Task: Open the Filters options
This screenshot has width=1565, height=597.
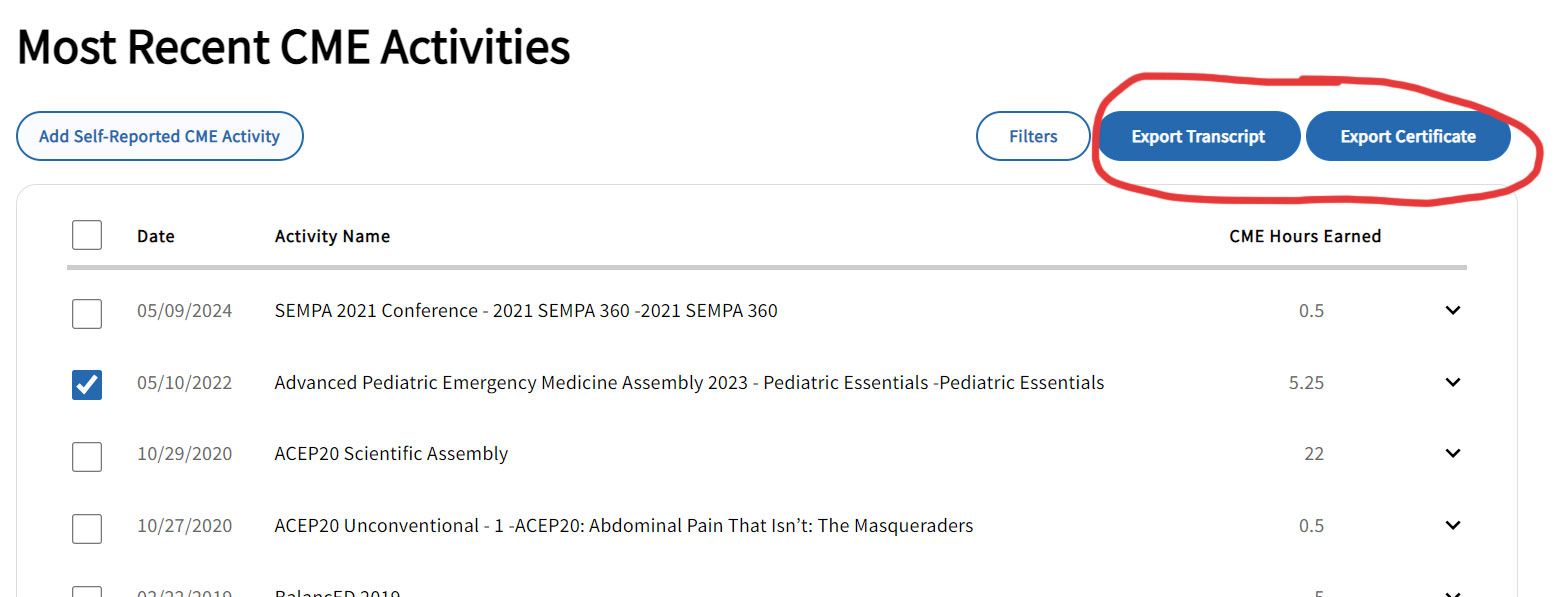Action: tap(1033, 136)
